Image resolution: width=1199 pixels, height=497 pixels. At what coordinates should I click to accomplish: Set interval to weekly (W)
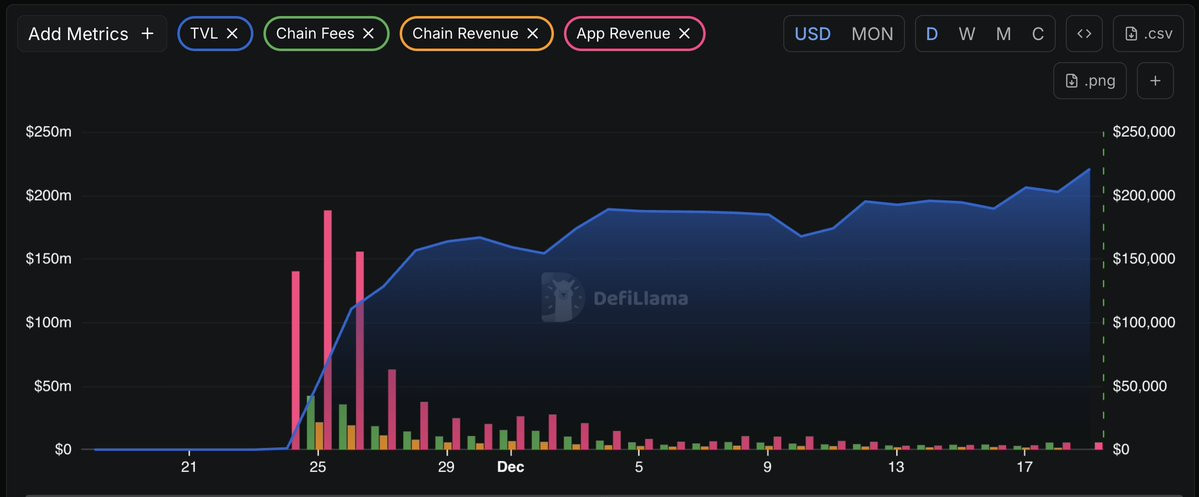[x=967, y=34]
